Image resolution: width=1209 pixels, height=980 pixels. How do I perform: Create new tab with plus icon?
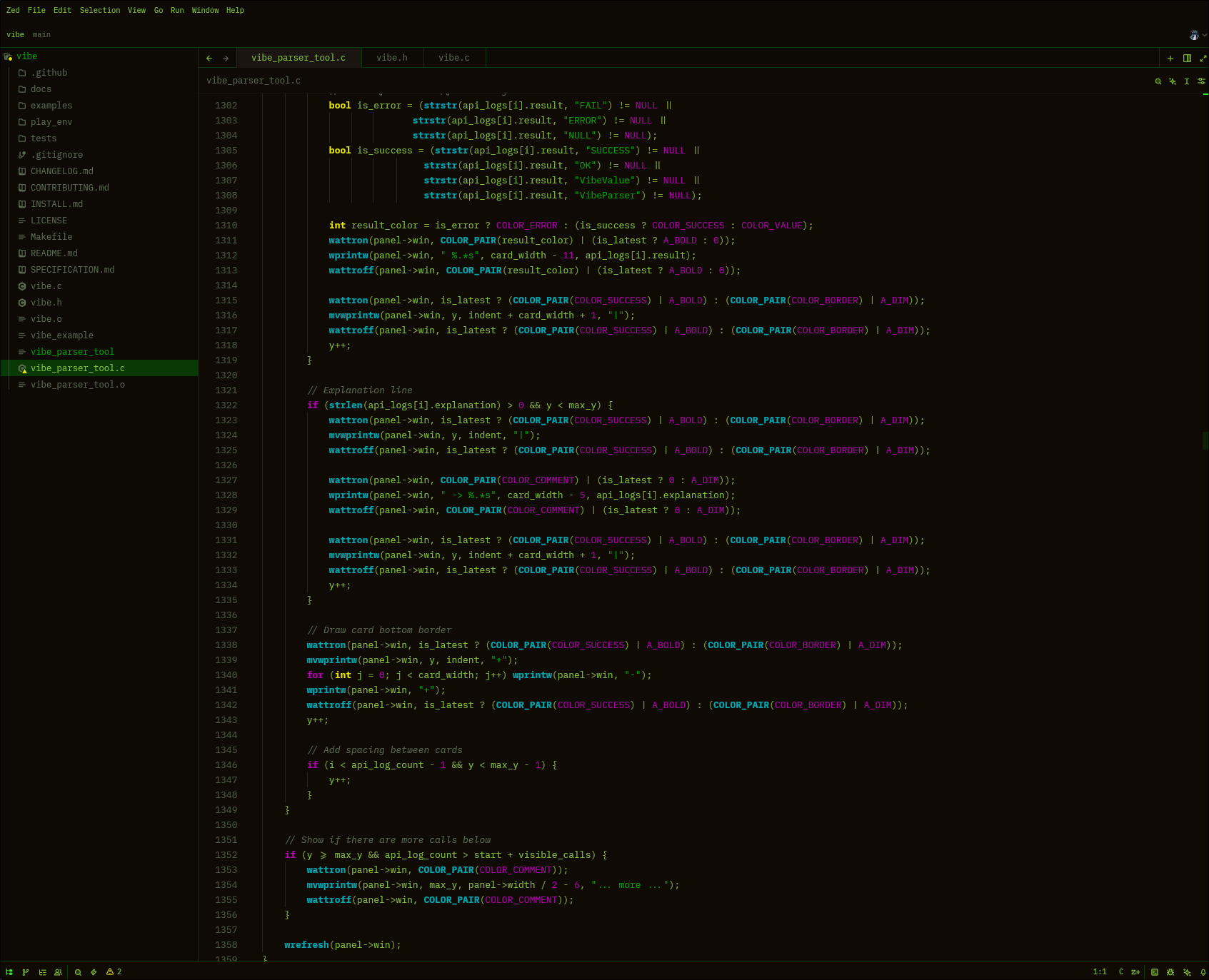point(1170,59)
